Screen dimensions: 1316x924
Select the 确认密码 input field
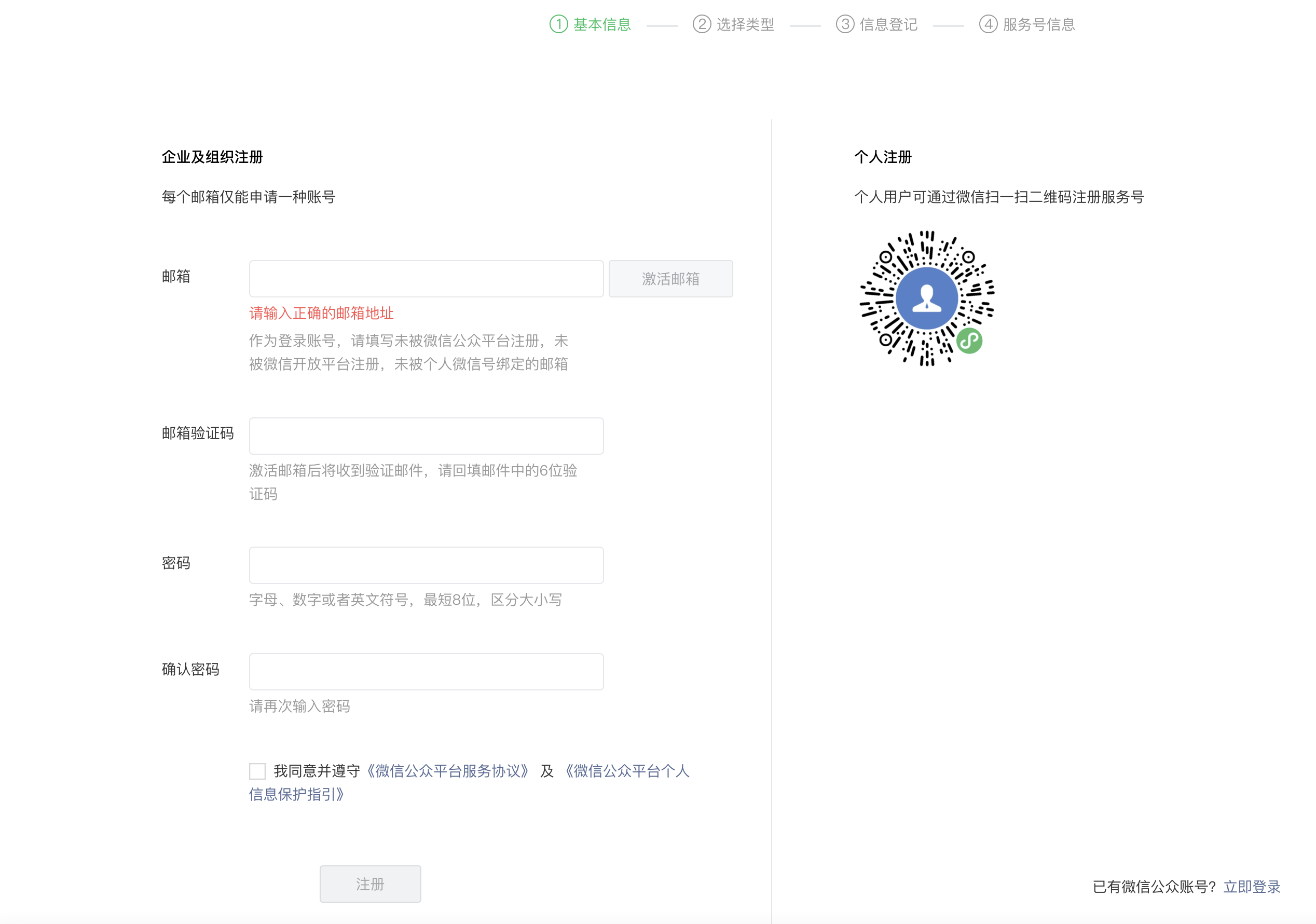click(426, 671)
